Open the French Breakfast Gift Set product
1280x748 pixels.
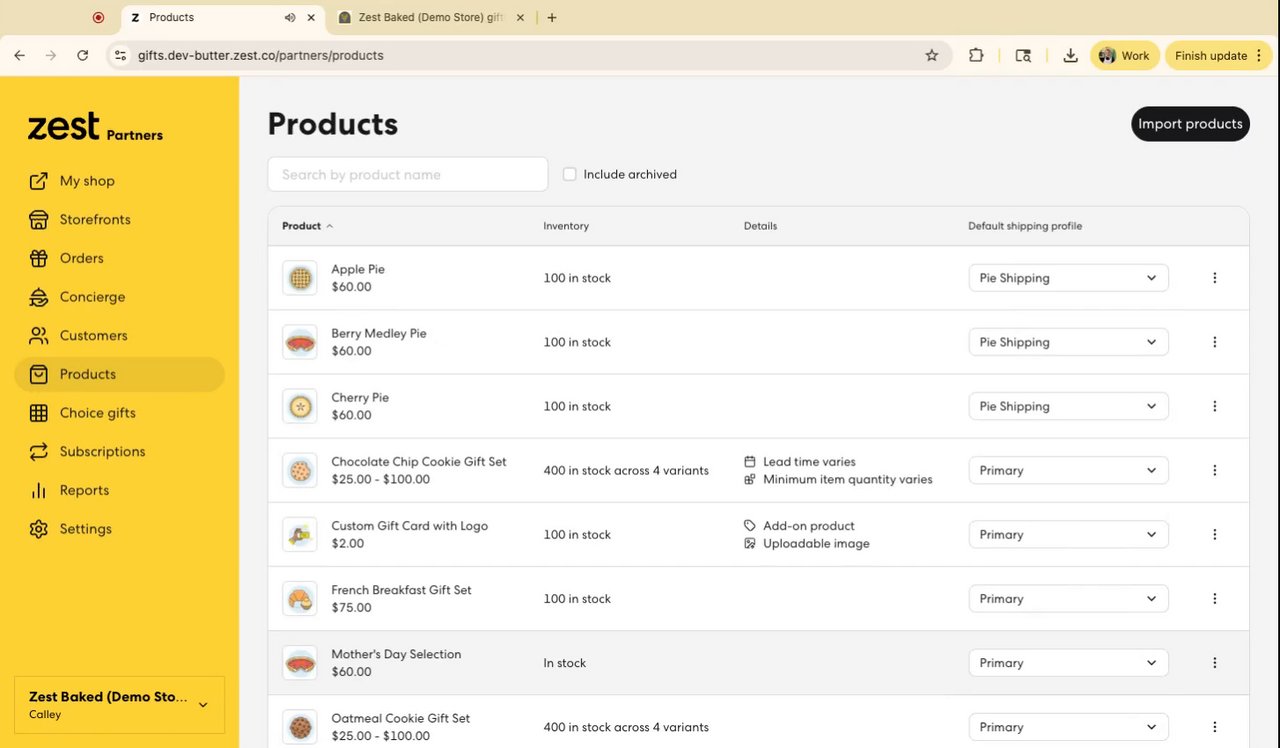coord(401,590)
